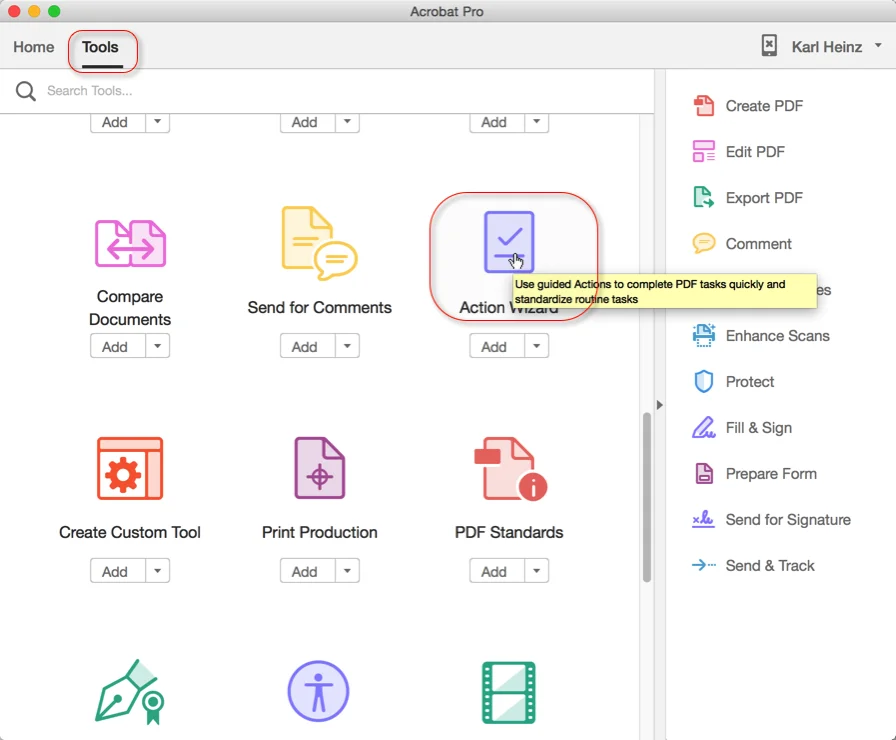896x740 pixels.
Task: Select the PDF Standards tool
Action: tap(509, 467)
